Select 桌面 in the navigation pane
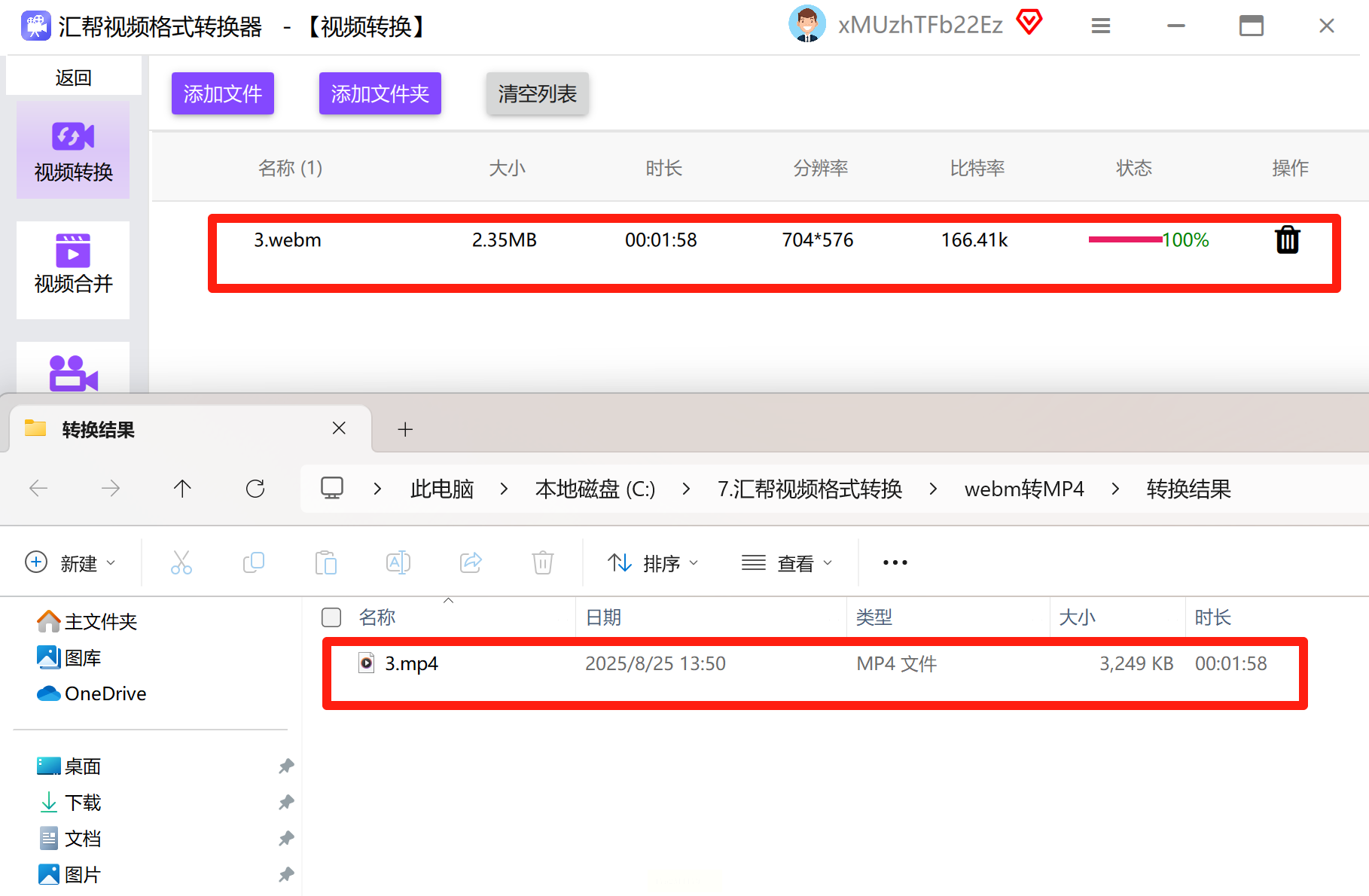This screenshot has height=896, width=1369. 83,766
